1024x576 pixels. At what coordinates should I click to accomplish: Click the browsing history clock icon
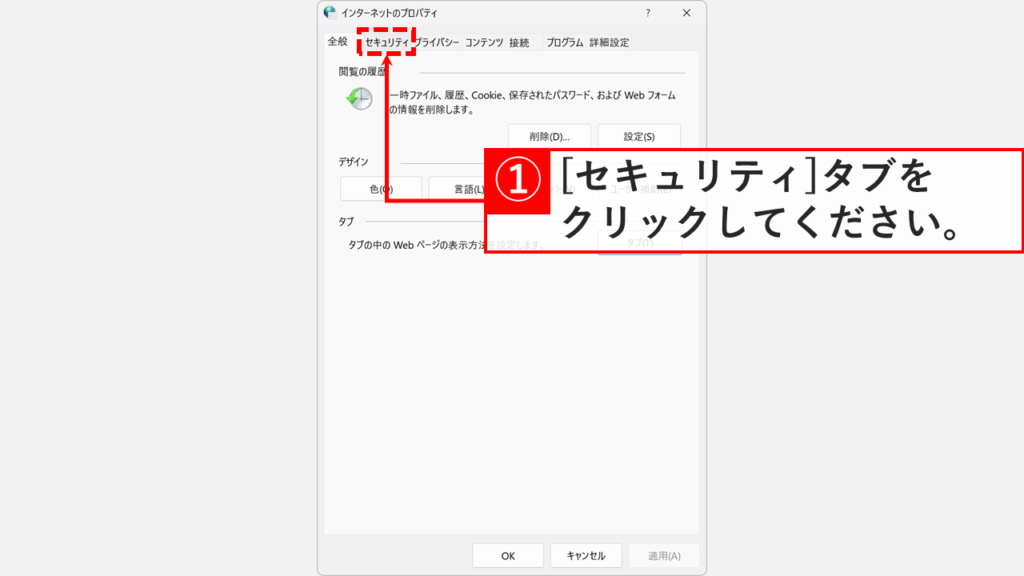[358, 98]
